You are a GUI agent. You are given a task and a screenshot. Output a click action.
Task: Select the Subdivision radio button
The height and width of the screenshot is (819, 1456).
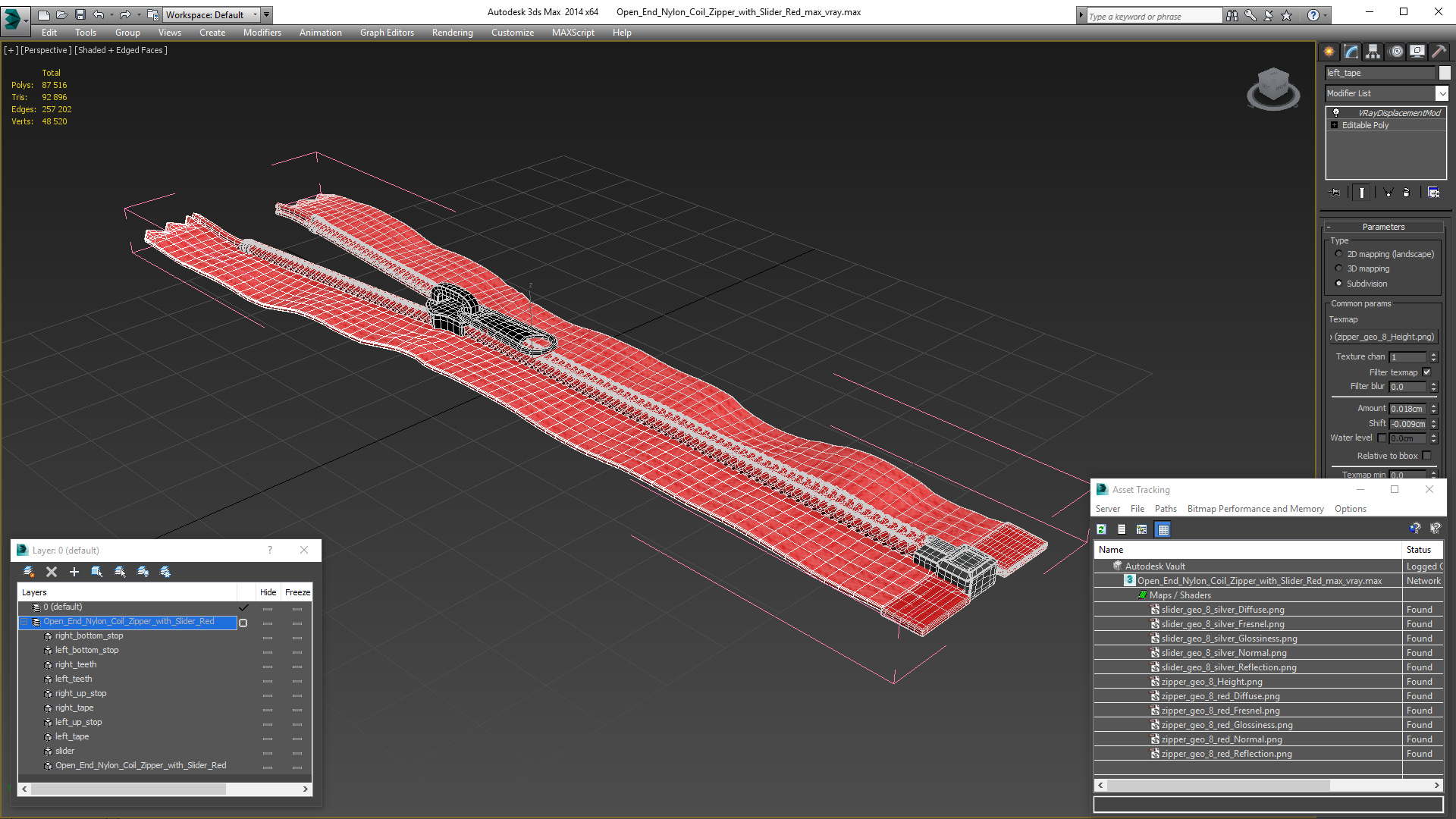(x=1338, y=284)
